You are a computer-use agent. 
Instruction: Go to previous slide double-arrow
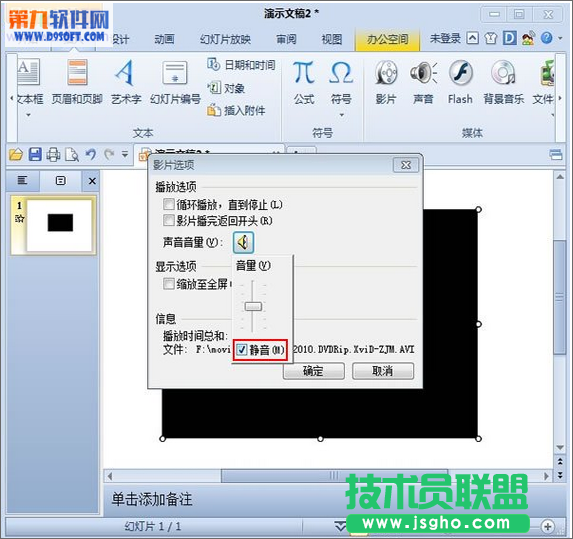(x=560, y=462)
